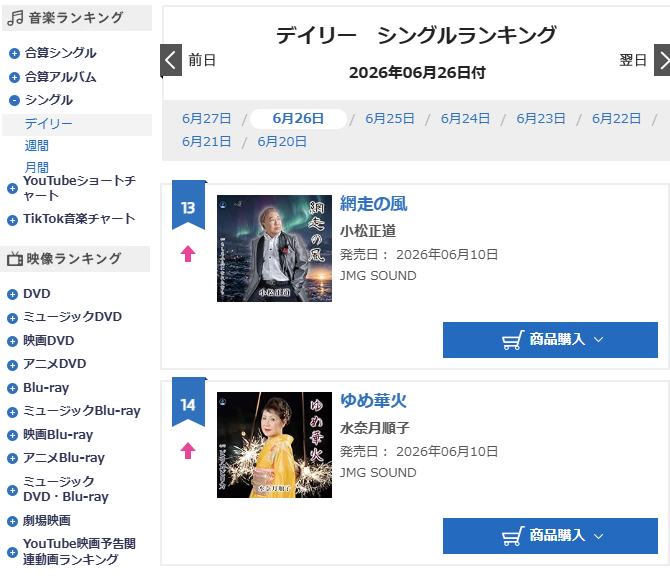Open the 週間 singles ranking
The width and height of the screenshot is (670, 579).
(36, 146)
